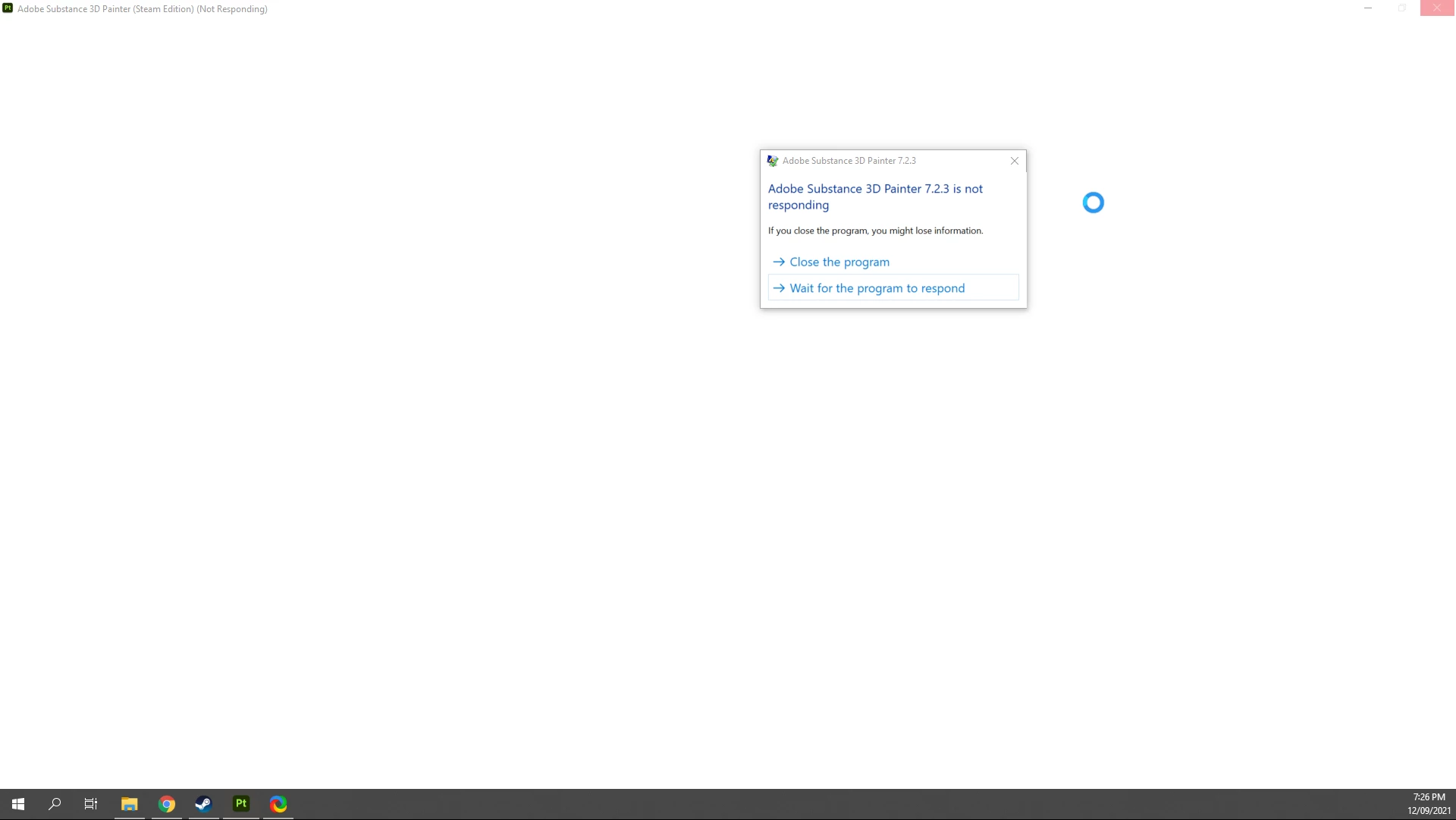Image resolution: width=1456 pixels, height=820 pixels.
Task: Click the restore button of main window
Action: (x=1402, y=8)
